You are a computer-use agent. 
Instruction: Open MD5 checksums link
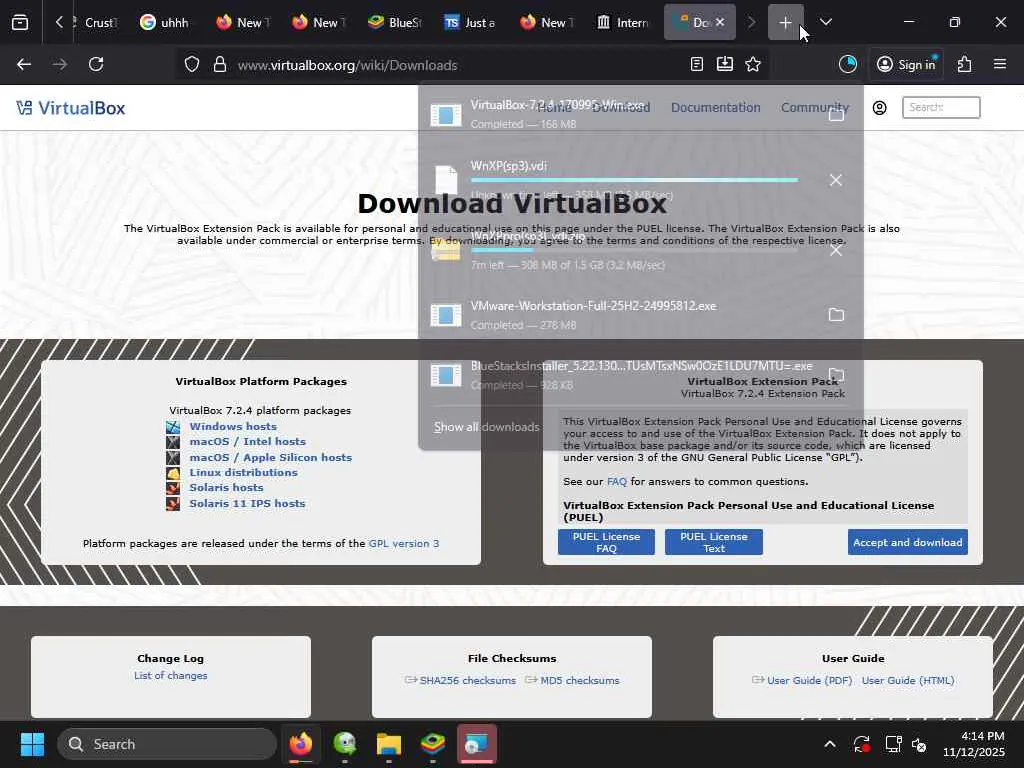pyautogui.click(x=579, y=680)
